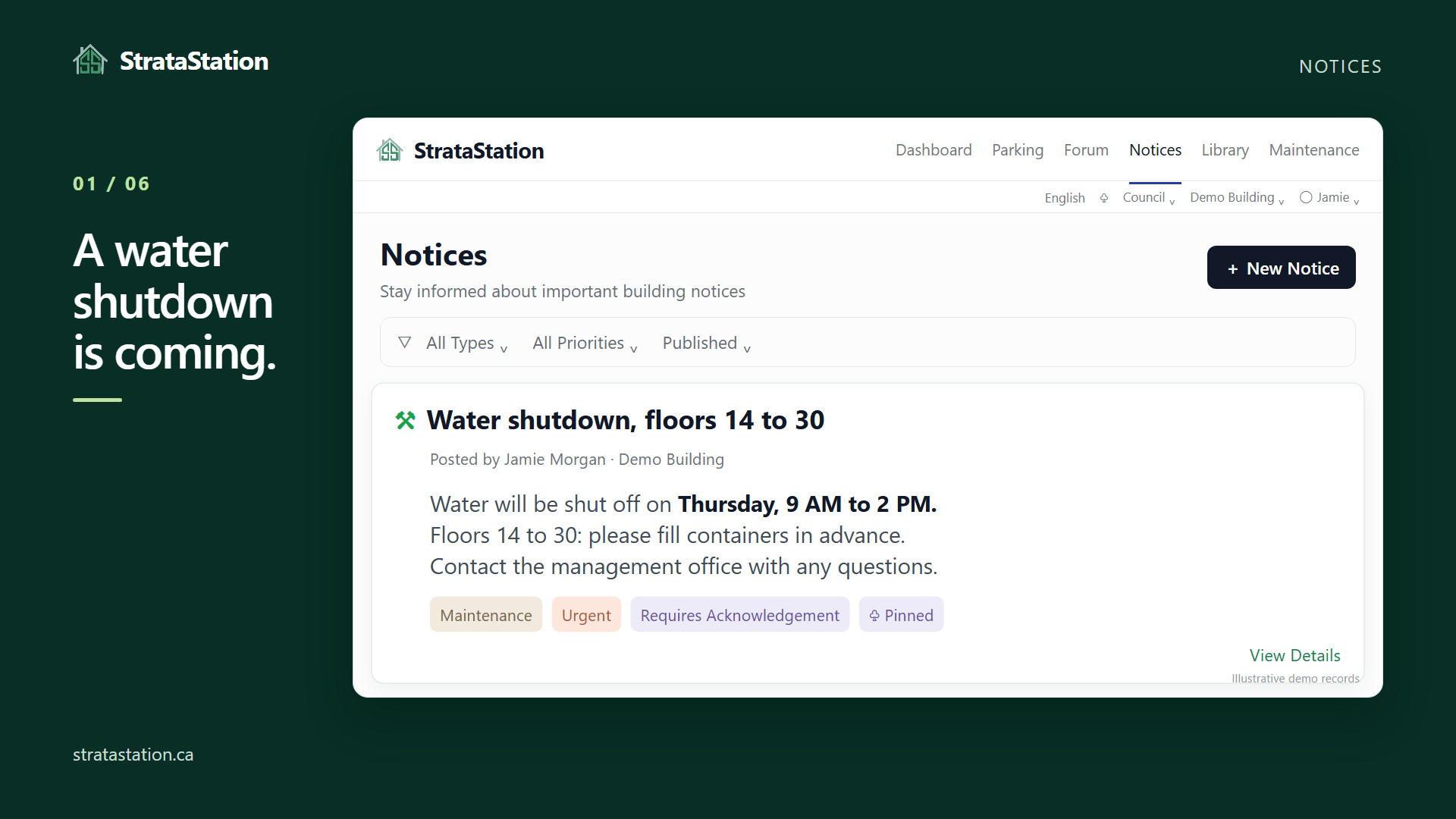This screenshot has width=1456, height=819.
Task: Open the All Types filter dropdown
Action: pos(466,344)
